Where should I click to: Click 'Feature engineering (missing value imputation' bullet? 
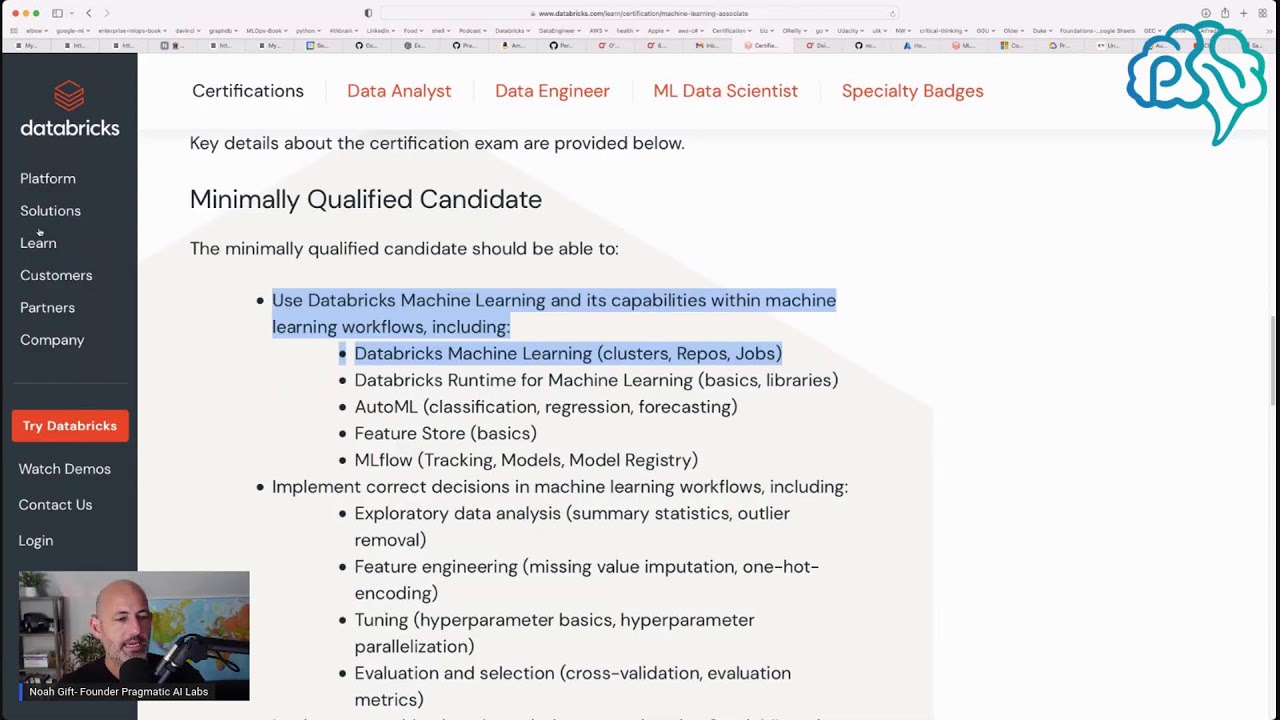tap(586, 580)
